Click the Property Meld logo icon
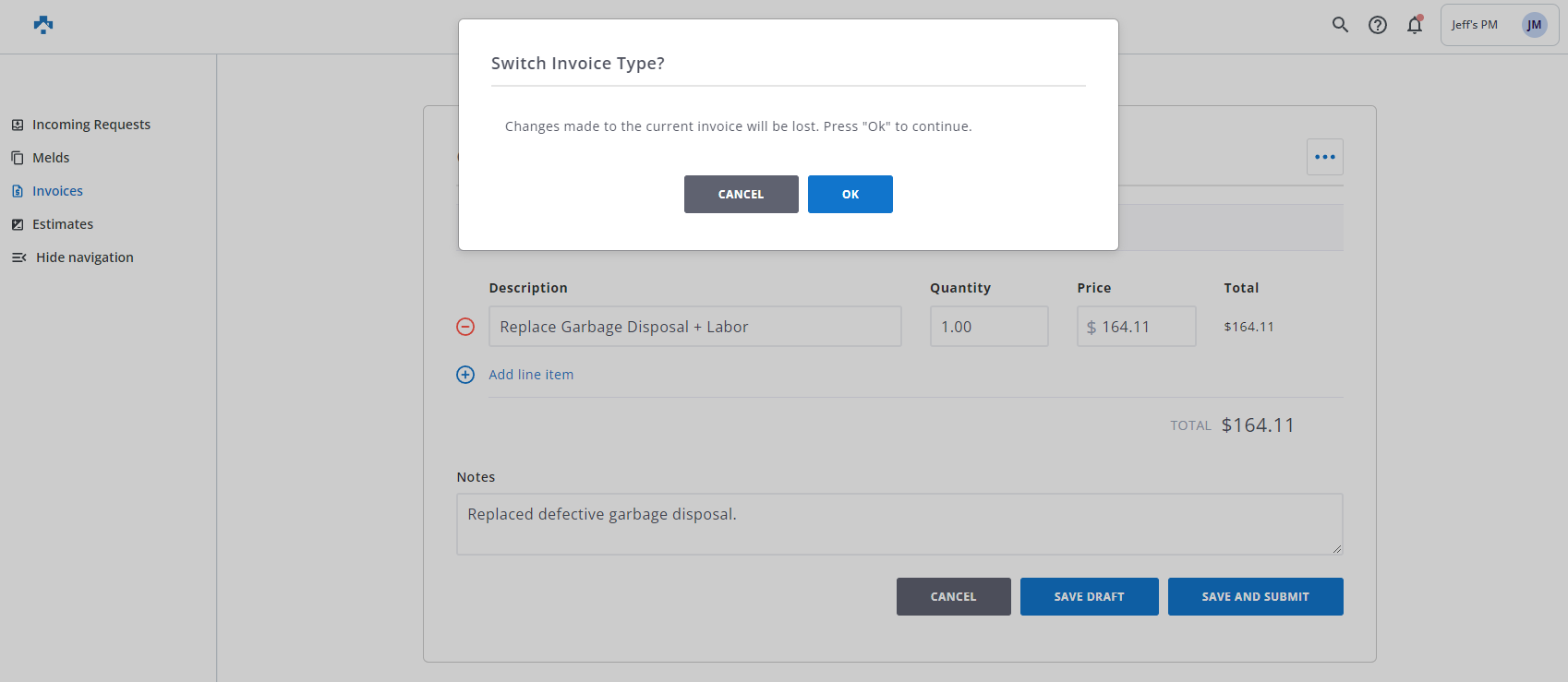This screenshot has width=1568, height=682. pos(43,25)
